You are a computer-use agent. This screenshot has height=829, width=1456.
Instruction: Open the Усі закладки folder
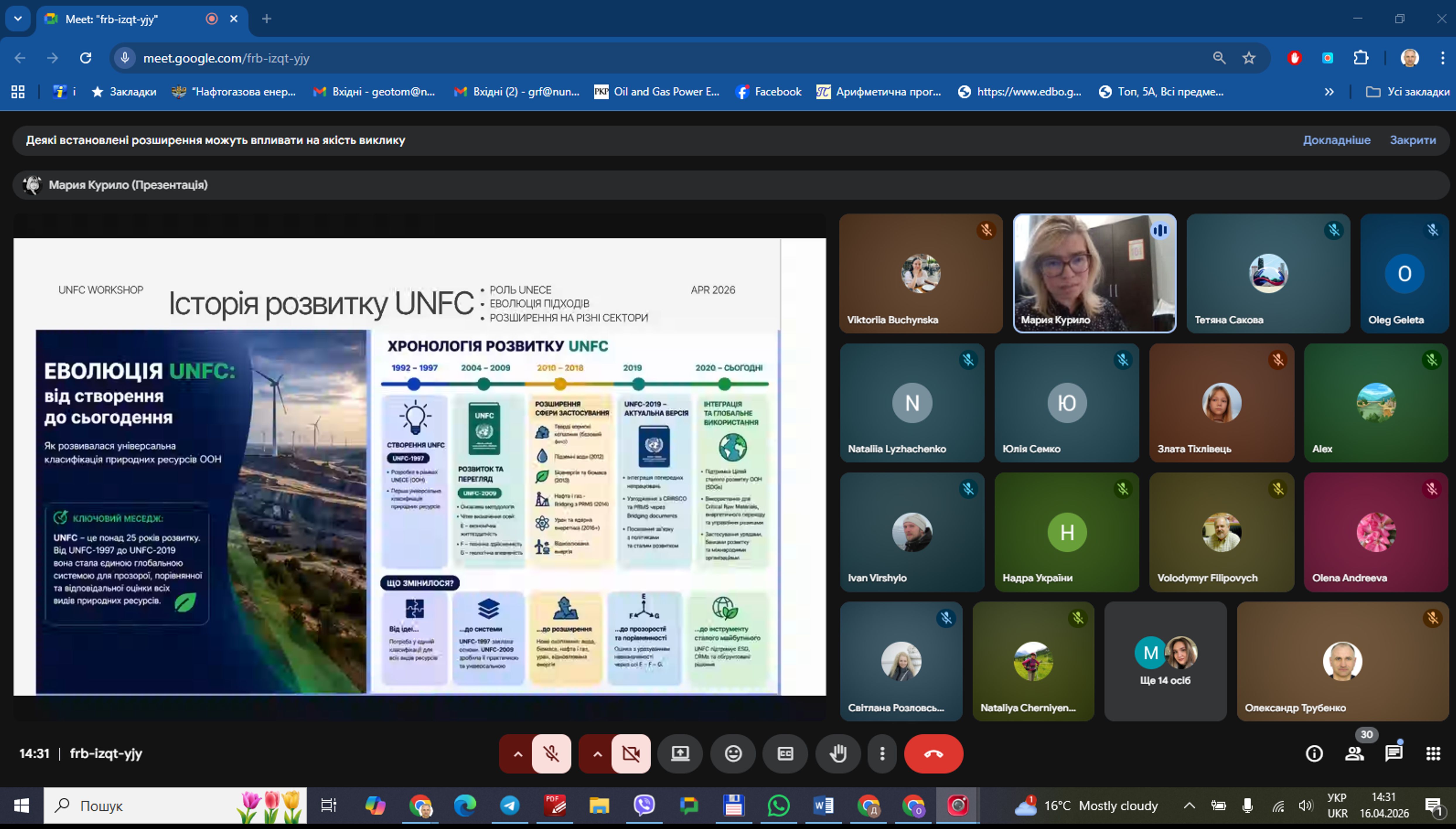coord(1408,92)
